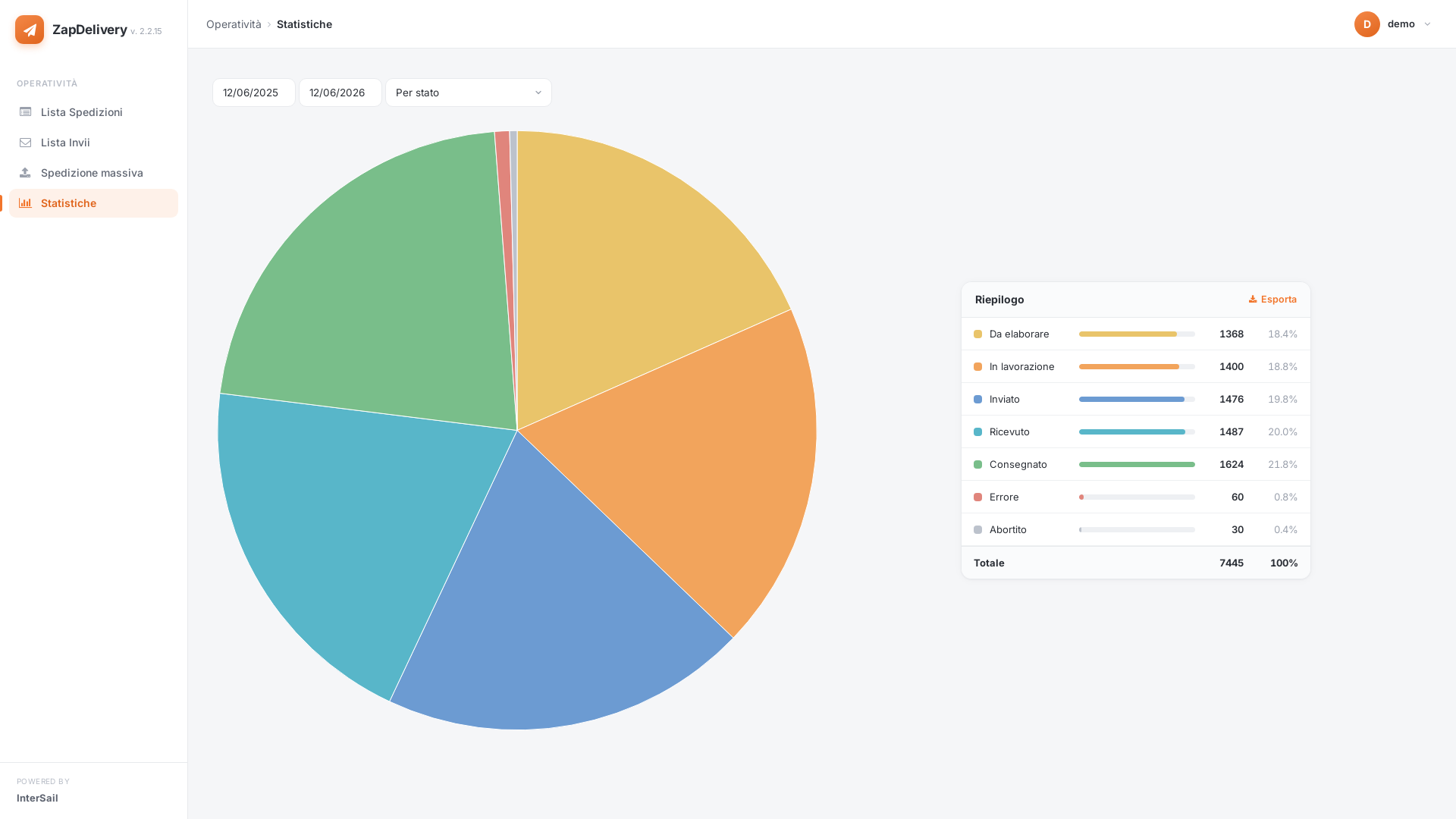Click the 'In lavorazione' row label
The height and width of the screenshot is (819, 1456).
(x=1021, y=367)
